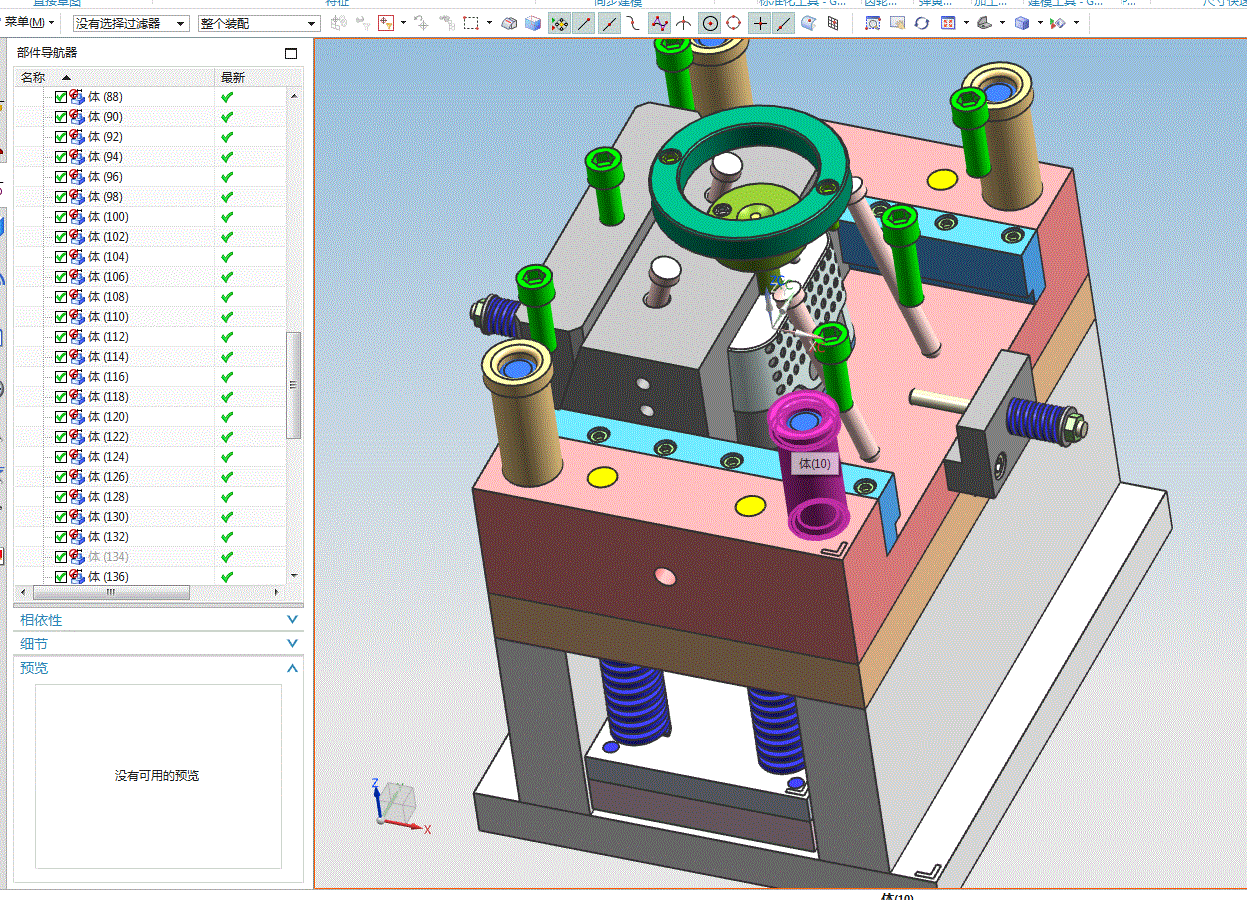Toggle the intersection snap point icon
The height and width of the screenshot is (900, 1247).
[x=685, y=23]
